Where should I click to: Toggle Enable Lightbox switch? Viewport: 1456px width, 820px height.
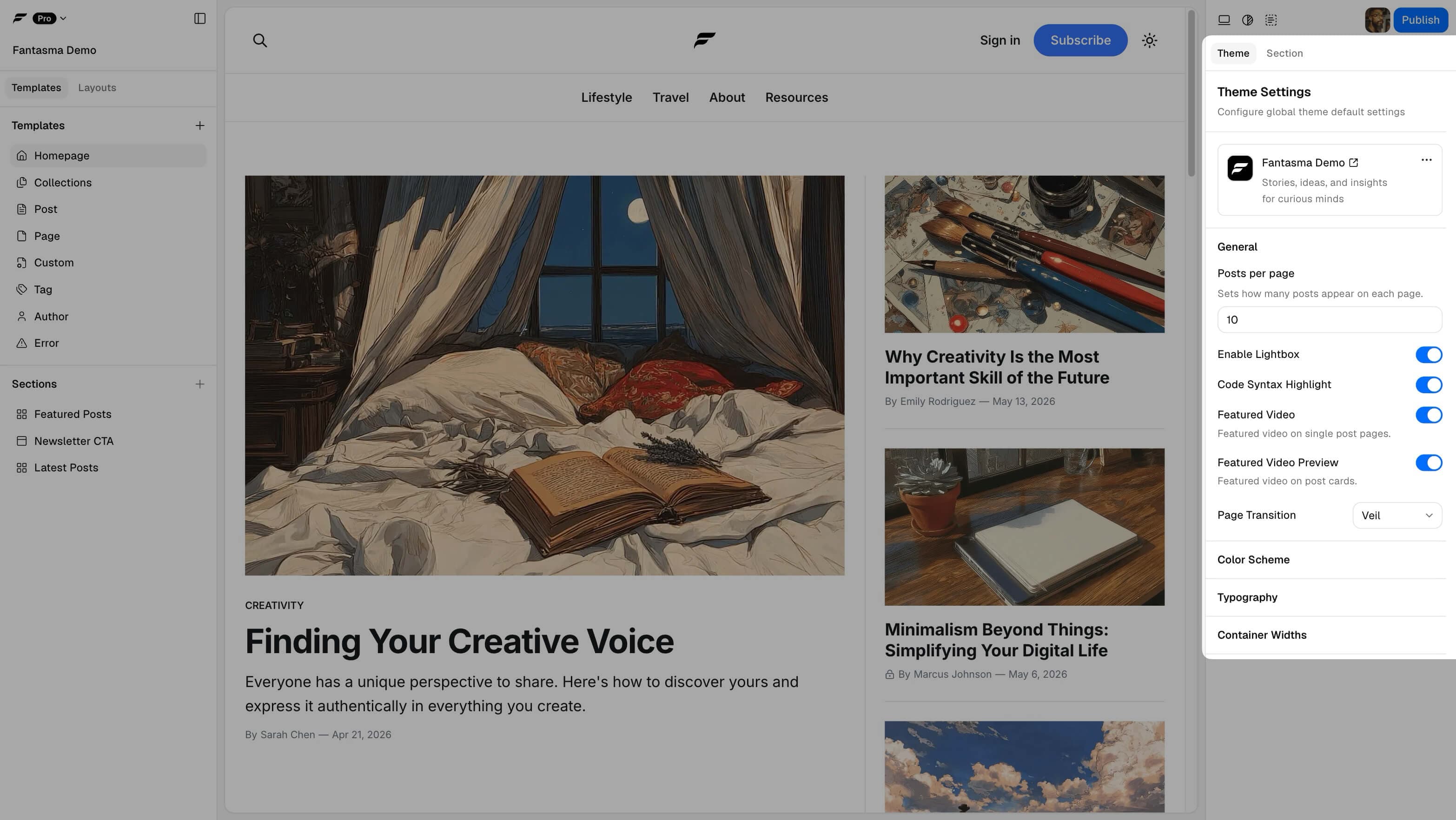pyautogui.click(x=1428, y=354)
